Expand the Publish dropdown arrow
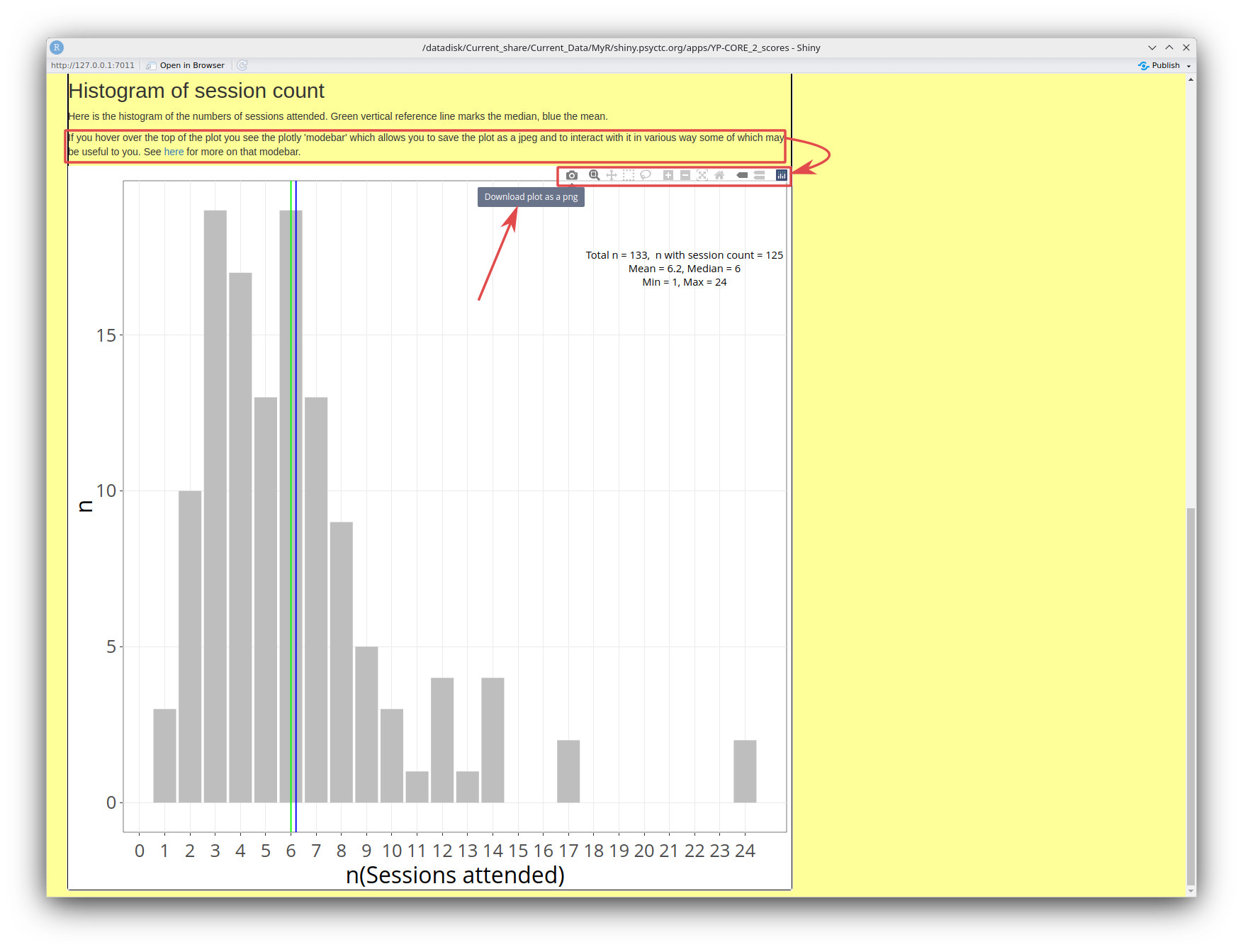1243x952 pixels. click(1188, 66)
